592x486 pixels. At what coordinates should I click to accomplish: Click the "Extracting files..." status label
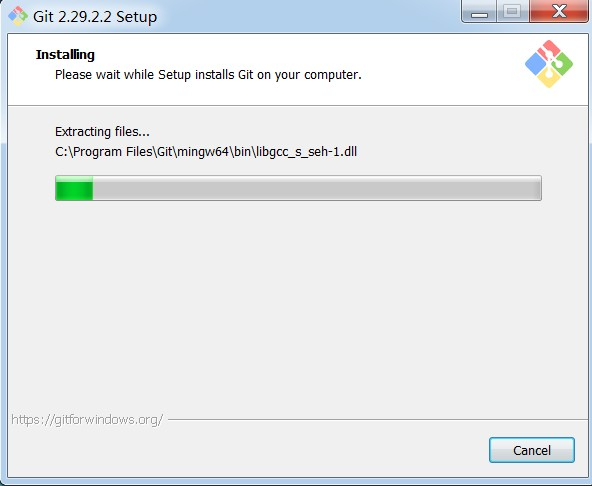[x=102, y=132]
